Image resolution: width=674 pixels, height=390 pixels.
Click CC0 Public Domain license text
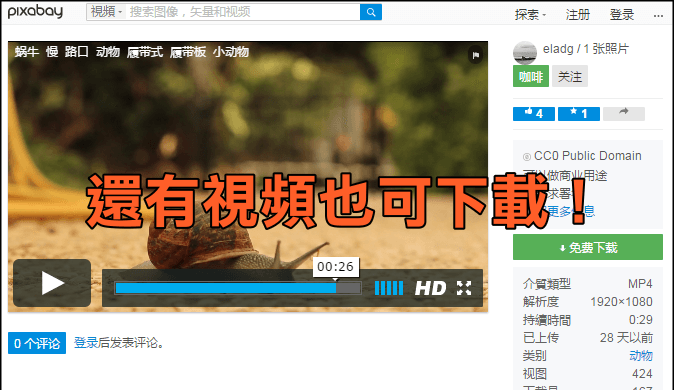point(588,156)
